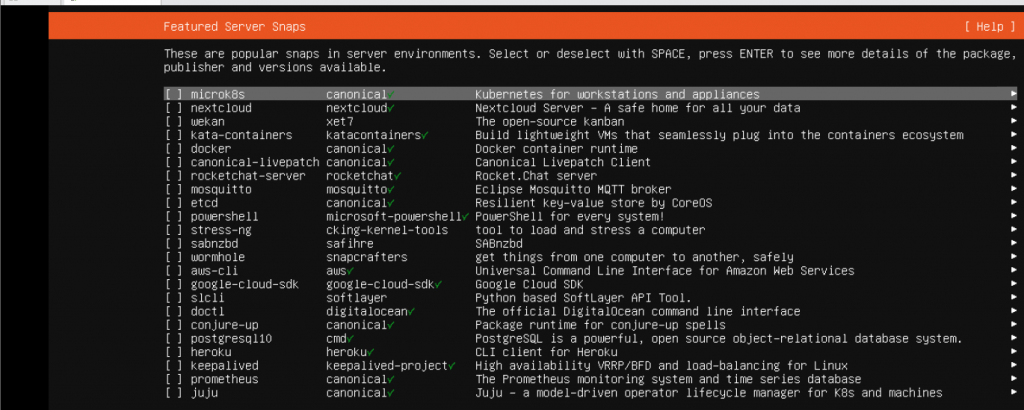Select "The open-source kanban" description text
The image size is (1024, 410).
tap(550, 121)
